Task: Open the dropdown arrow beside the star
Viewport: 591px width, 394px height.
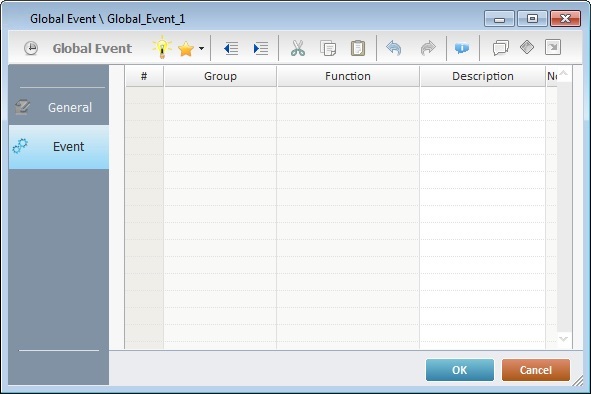Action: 201,49
